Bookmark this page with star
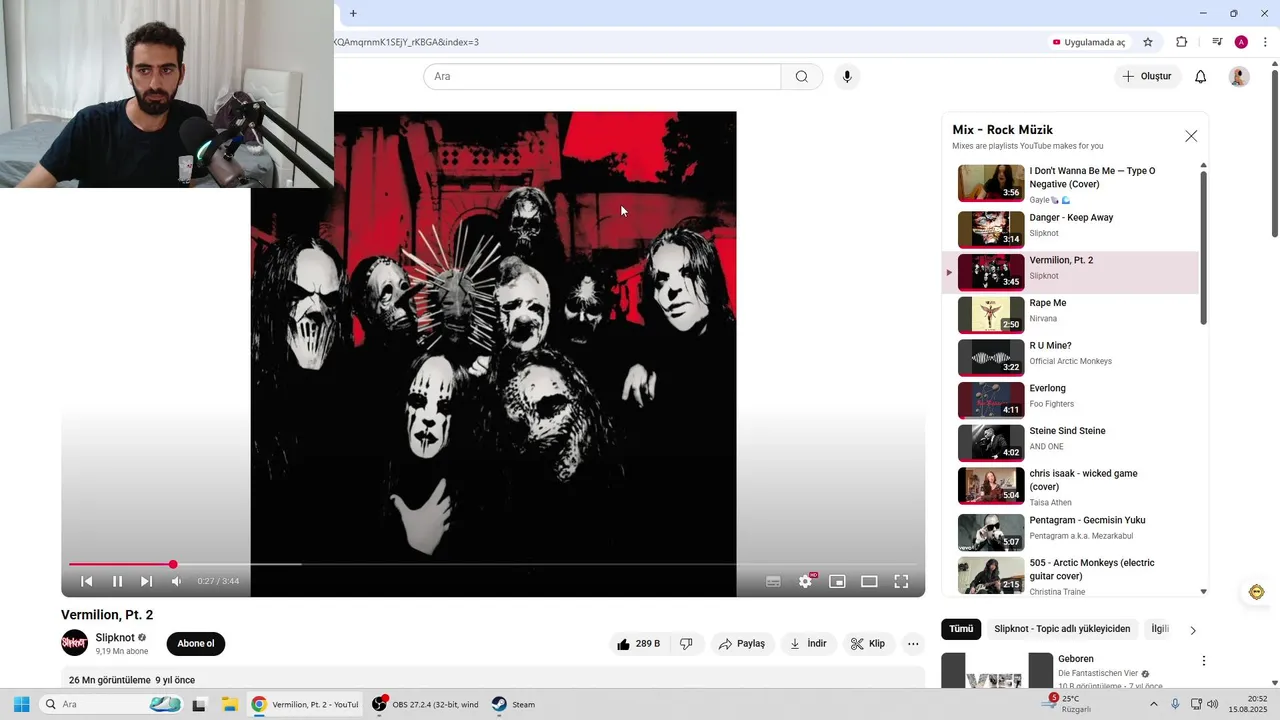1280x720 pixels. coord(1148,42)
